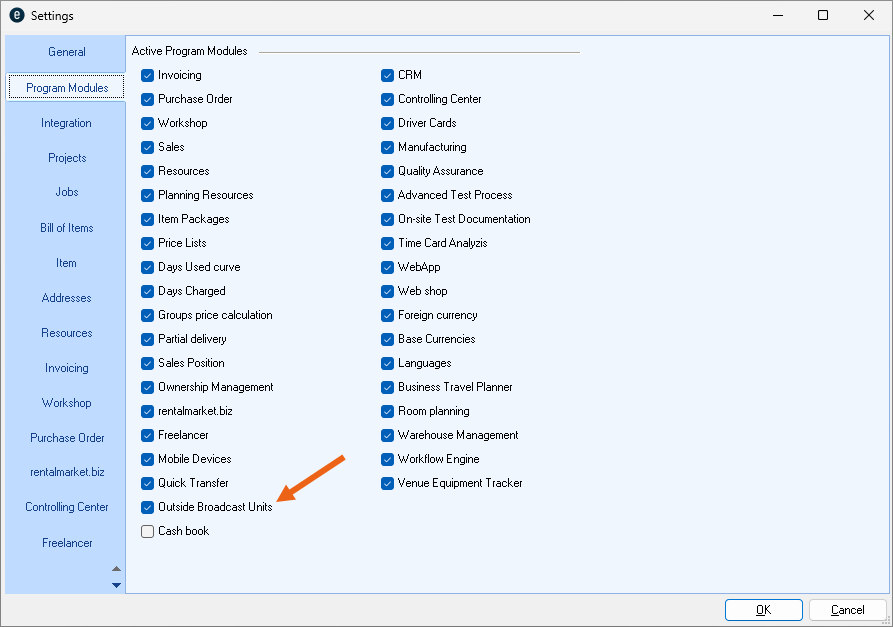The height and width of the screenshot is (627, 893).
Task: Maximize the Settings window
Action: [x=822, y=15]
